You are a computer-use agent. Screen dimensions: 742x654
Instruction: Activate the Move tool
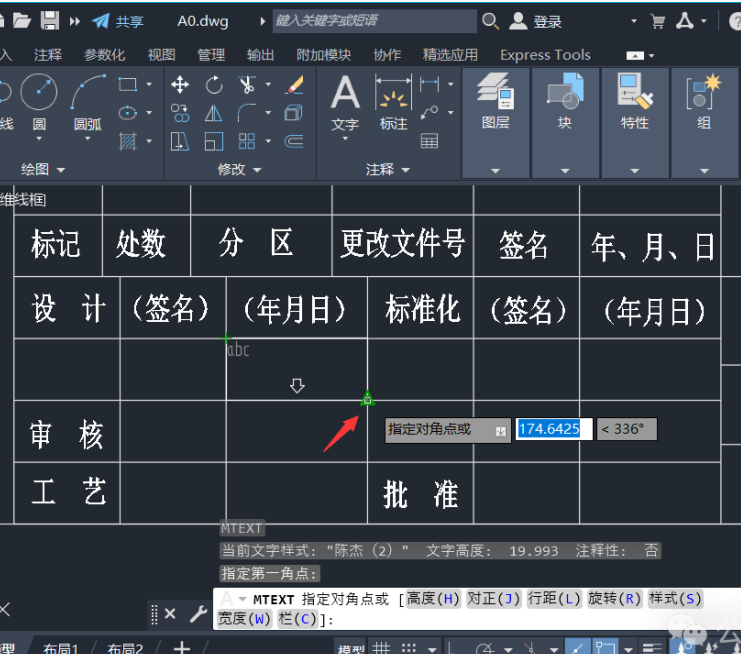click(180, 85)
